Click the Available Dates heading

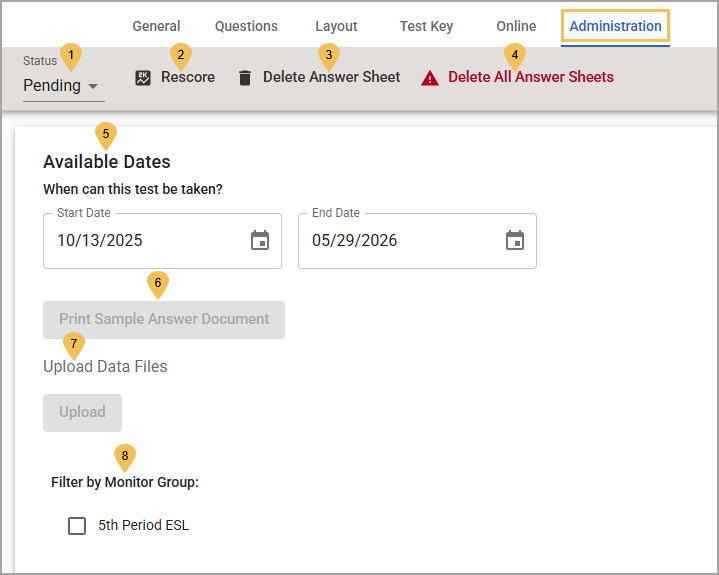[107, 162]
